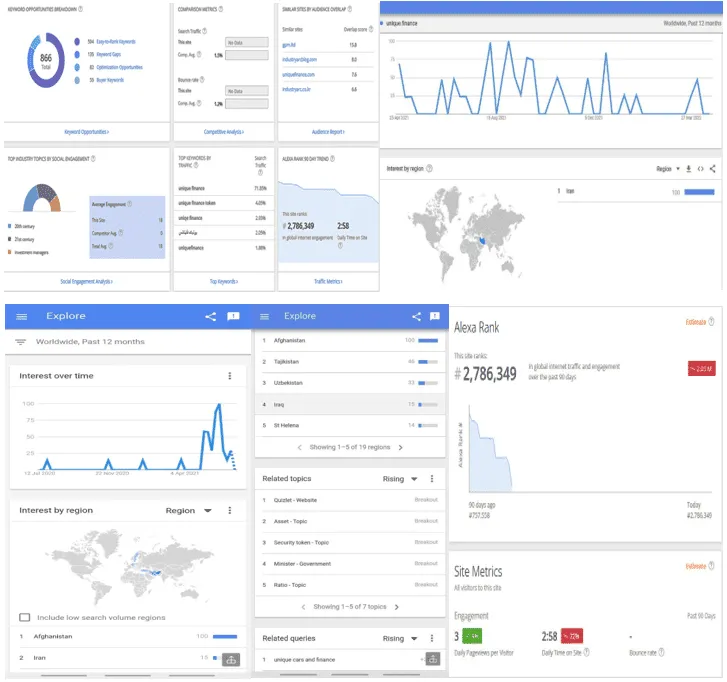Click share icon in left Explore header
Screen dimensions: 727x682
(x=210, y=317)
